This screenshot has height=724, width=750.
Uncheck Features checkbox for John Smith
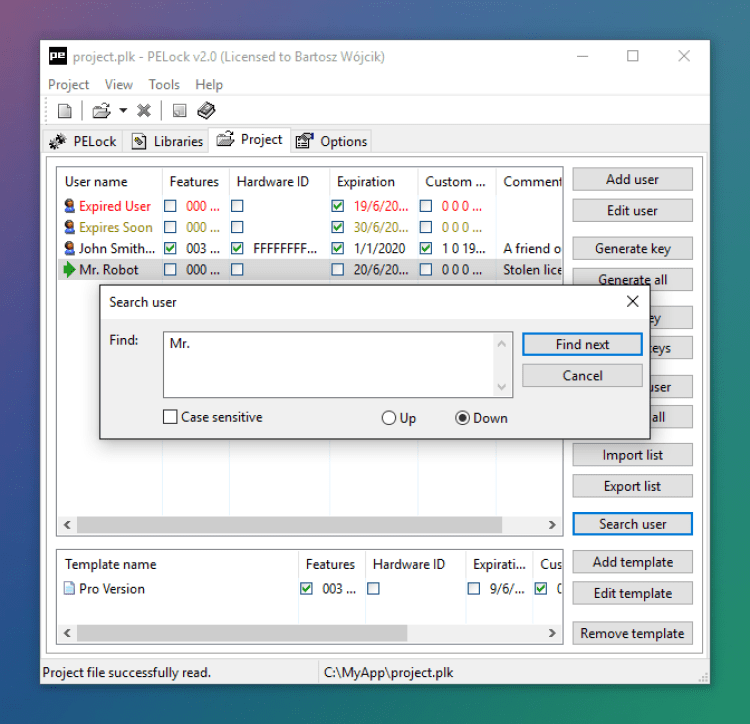tap(170, 248)
